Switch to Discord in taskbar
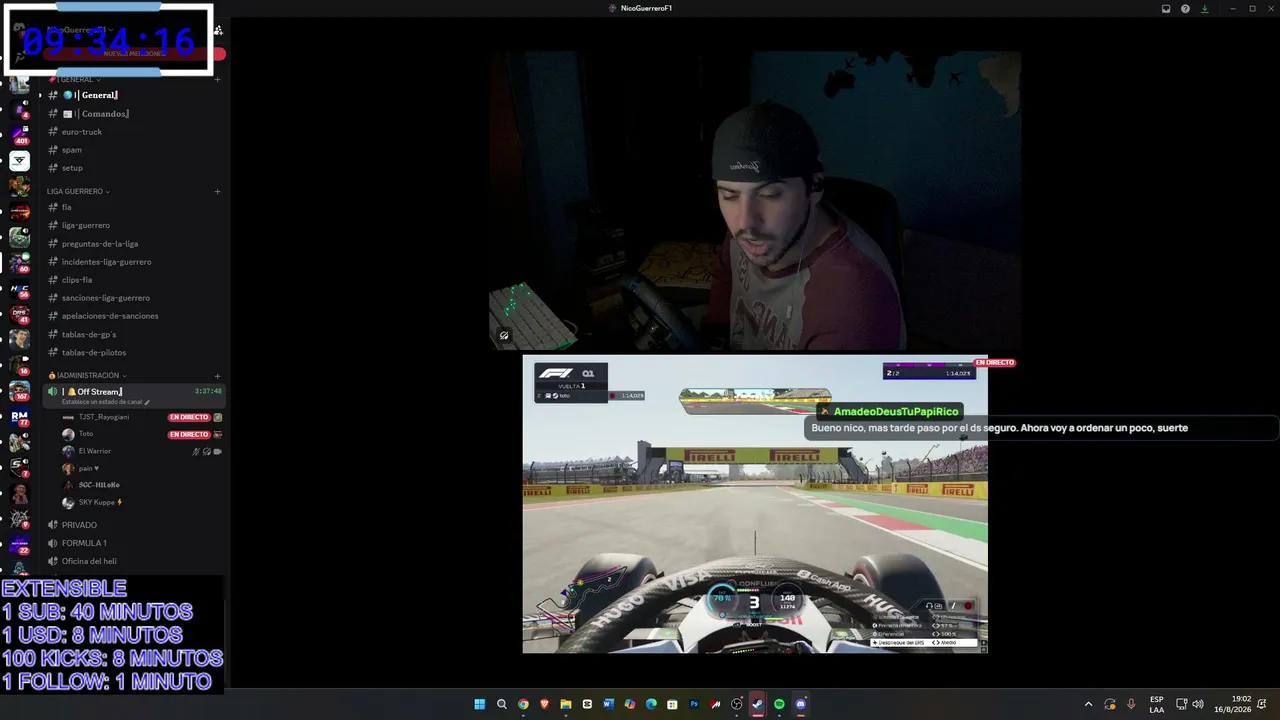1280x720 pixels. pos(801,704)
